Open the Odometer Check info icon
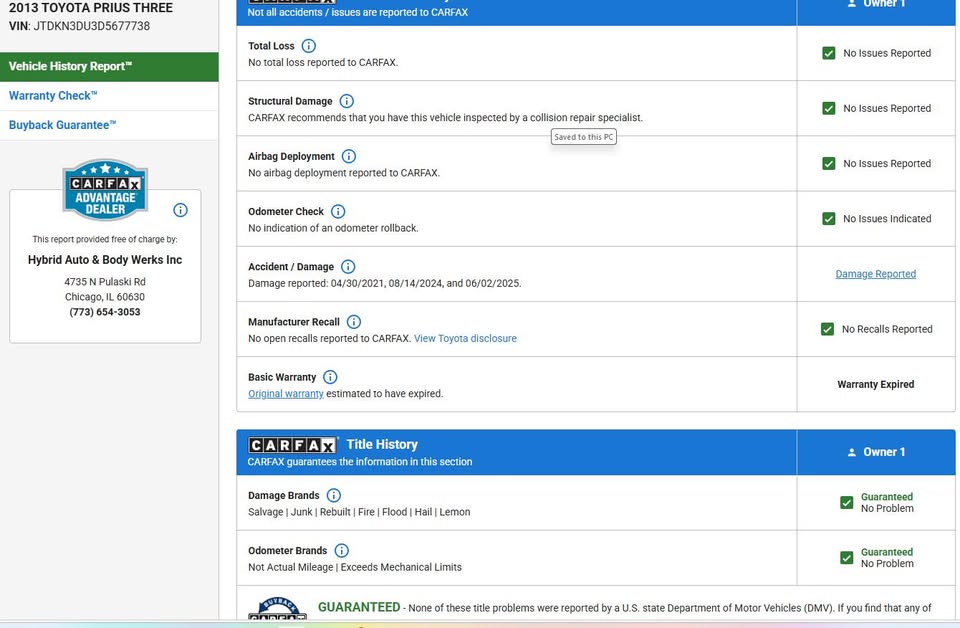This screenshot has width=960, height=628. tap(338, 211)
